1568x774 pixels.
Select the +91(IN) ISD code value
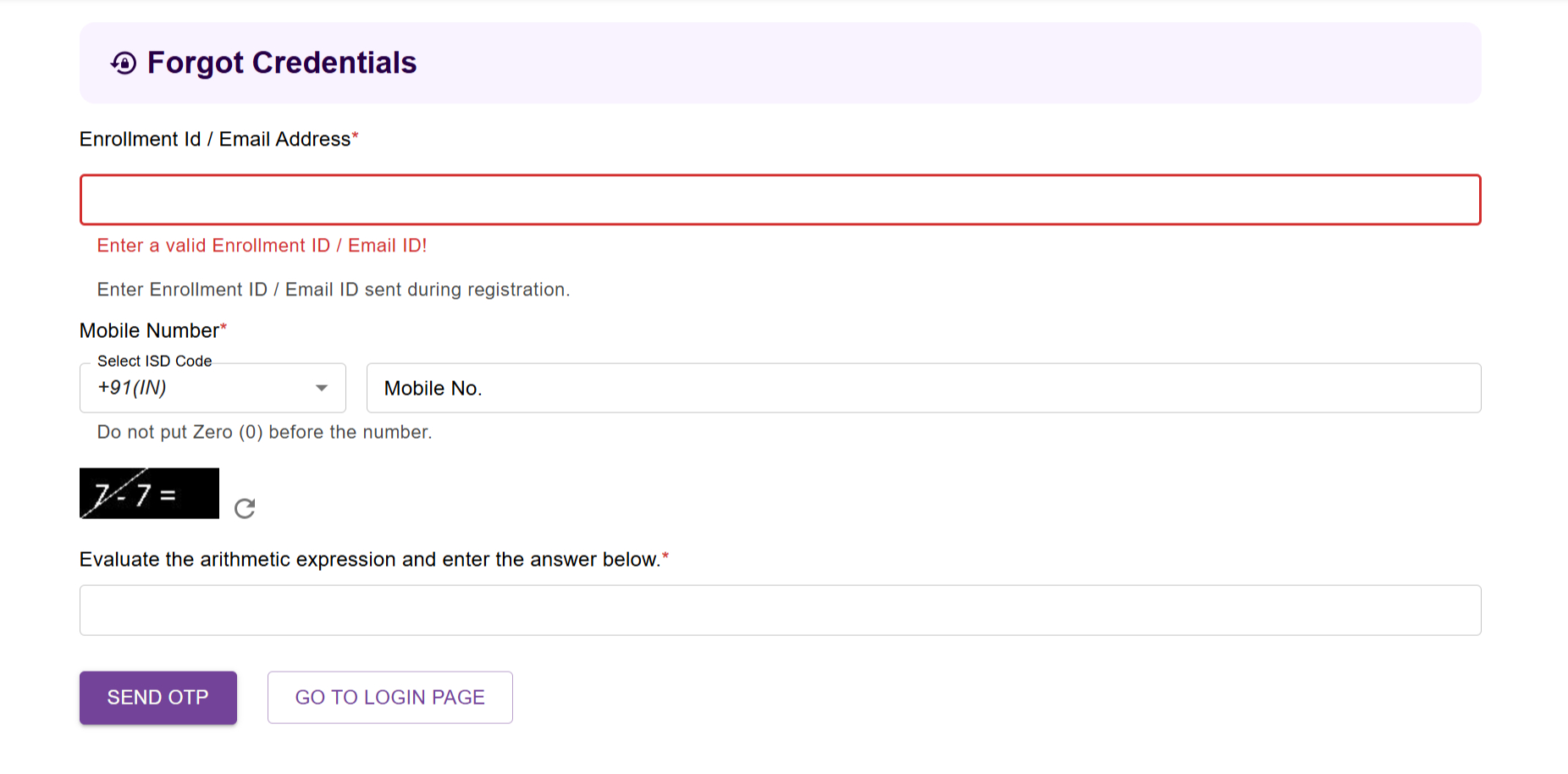click(132, 388)
